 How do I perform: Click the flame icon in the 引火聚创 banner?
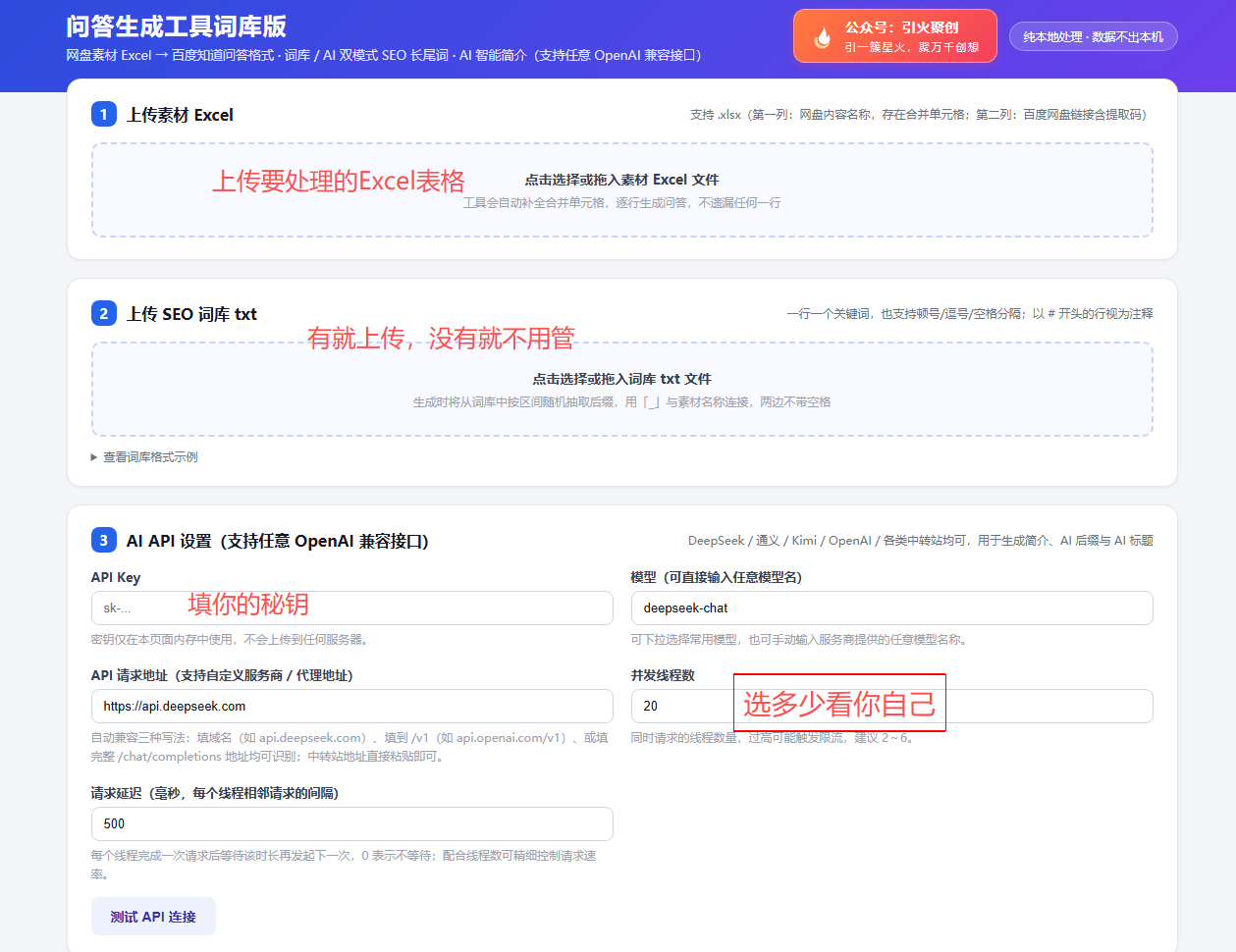(x=822, y=37)
